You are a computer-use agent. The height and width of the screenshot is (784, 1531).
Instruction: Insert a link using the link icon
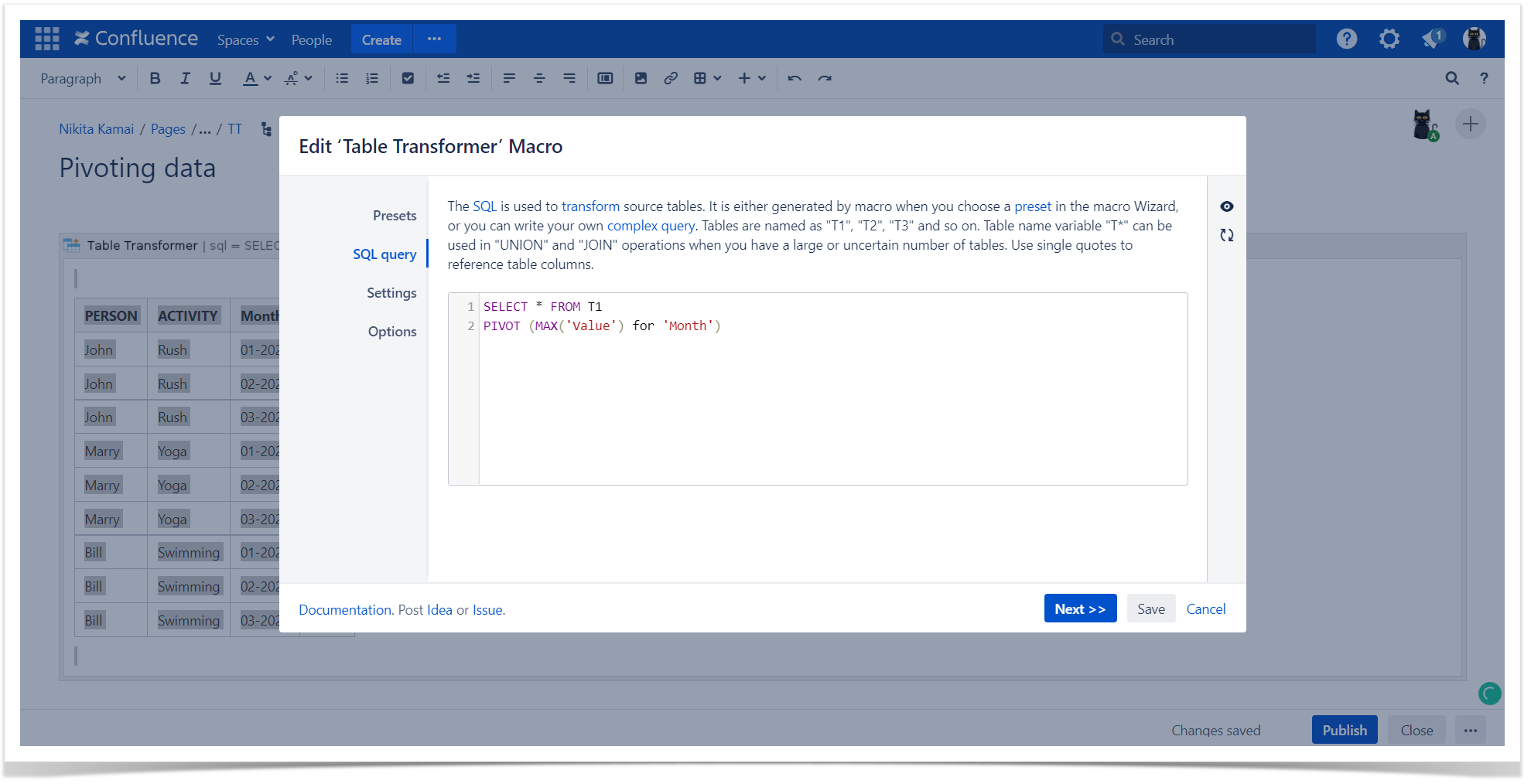[x=671, y=78]
